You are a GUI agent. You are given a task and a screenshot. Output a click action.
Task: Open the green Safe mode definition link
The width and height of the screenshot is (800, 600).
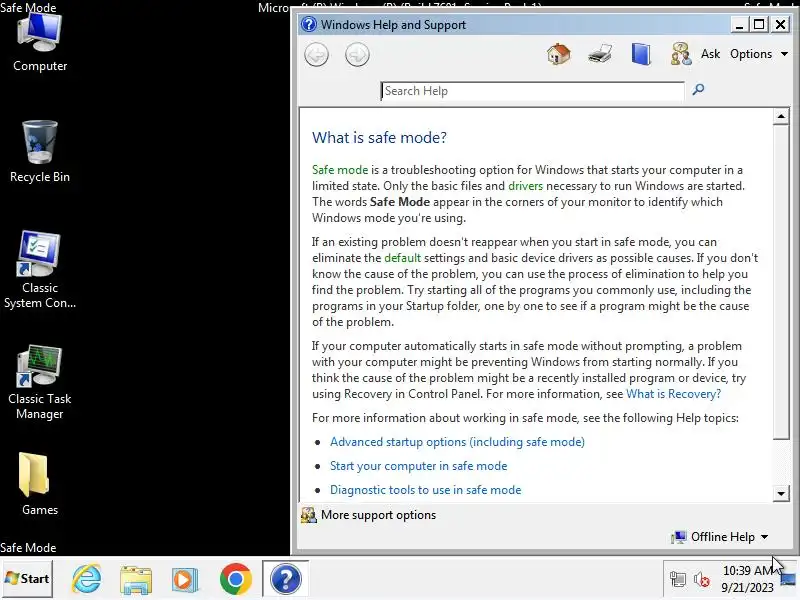click(340, 170)
